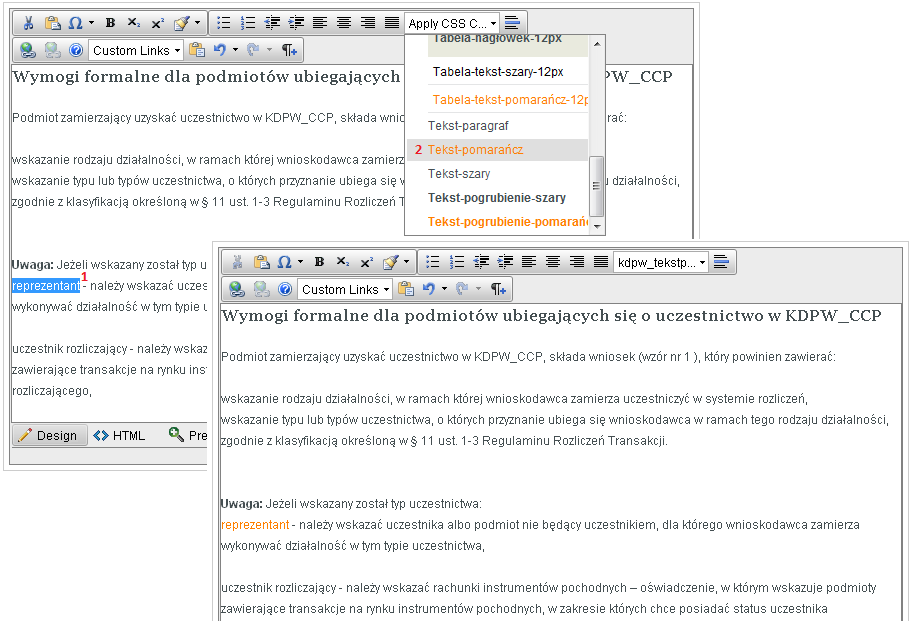Click orange word reprezentant in front editor
Viewport: 921px width, 621px height.
pos(256,525)
